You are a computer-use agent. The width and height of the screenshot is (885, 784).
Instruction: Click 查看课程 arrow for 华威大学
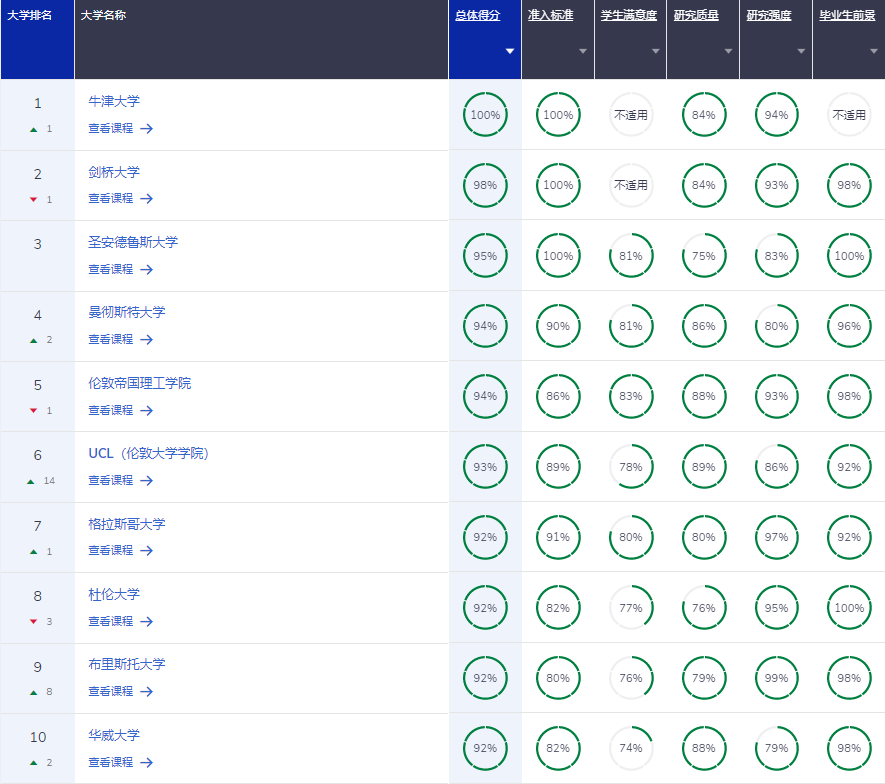(x=147, y=763)
